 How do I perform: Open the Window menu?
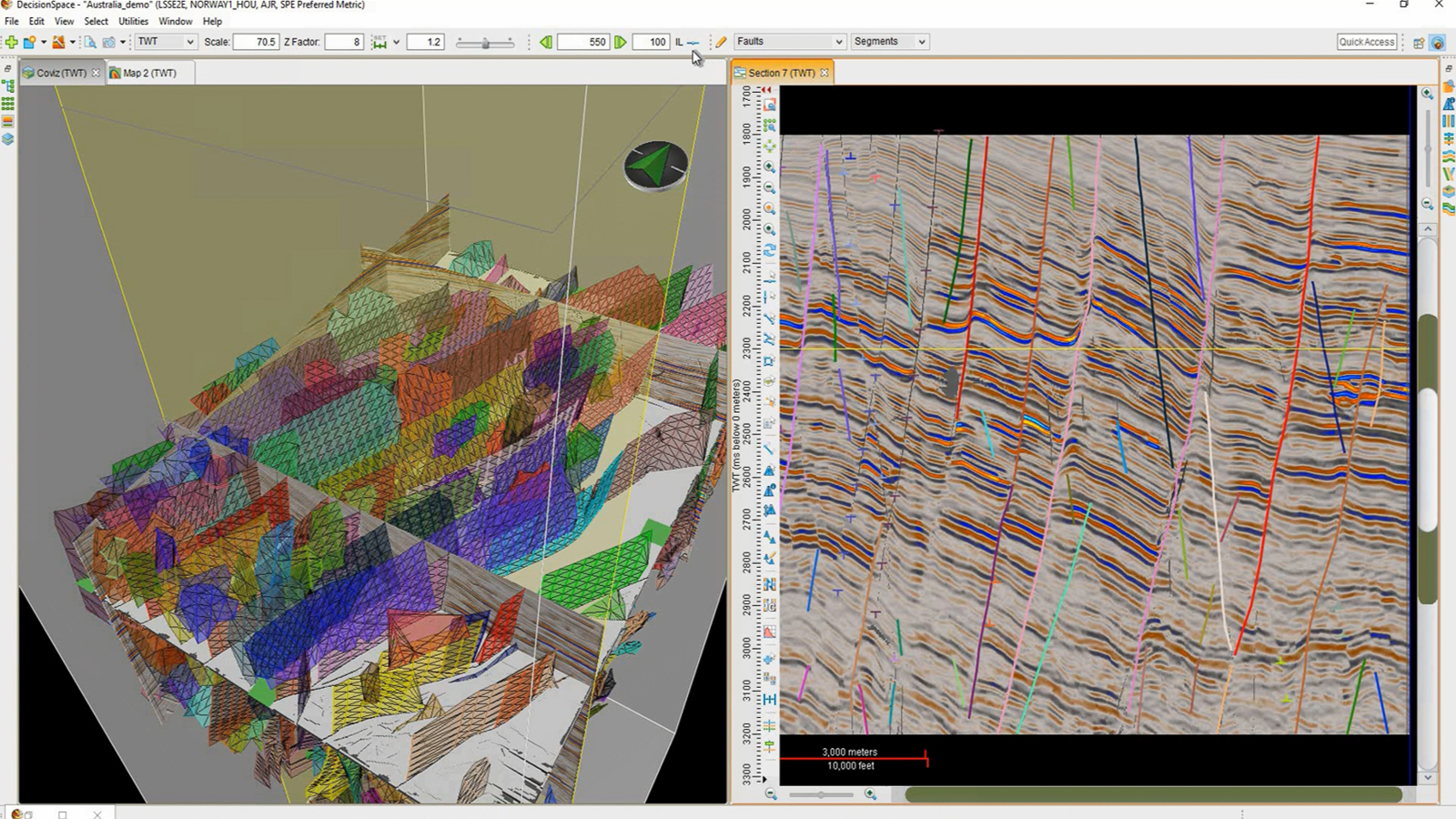pyautogui.click(x=176, y=21)
